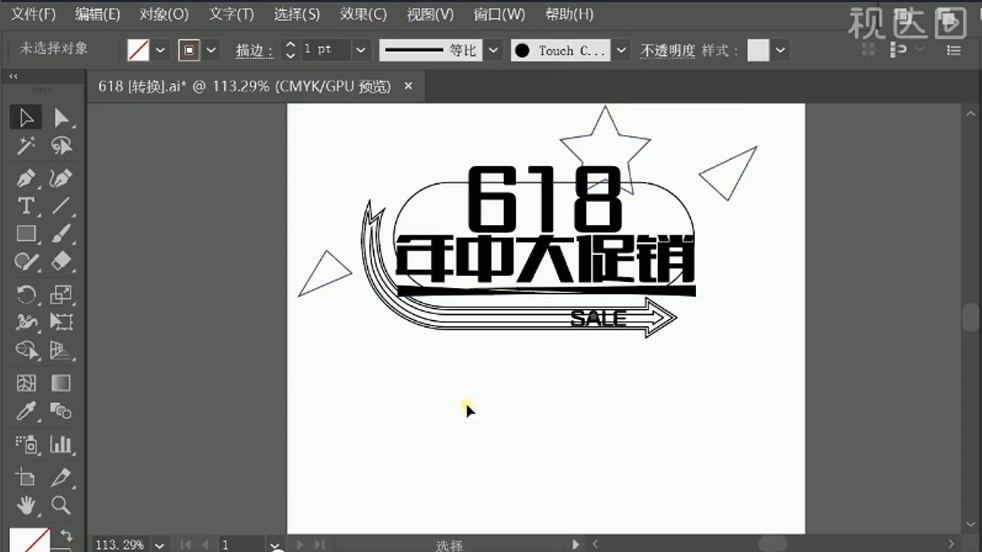Go to the next artboard
The height and width of the screenshot is (552, 982).
pyautogui.click(x=299, y=544)
